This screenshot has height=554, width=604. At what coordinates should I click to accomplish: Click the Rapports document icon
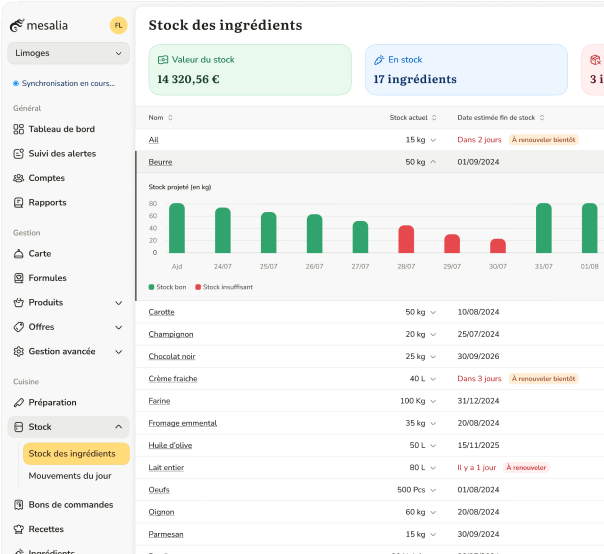point(19,202)
